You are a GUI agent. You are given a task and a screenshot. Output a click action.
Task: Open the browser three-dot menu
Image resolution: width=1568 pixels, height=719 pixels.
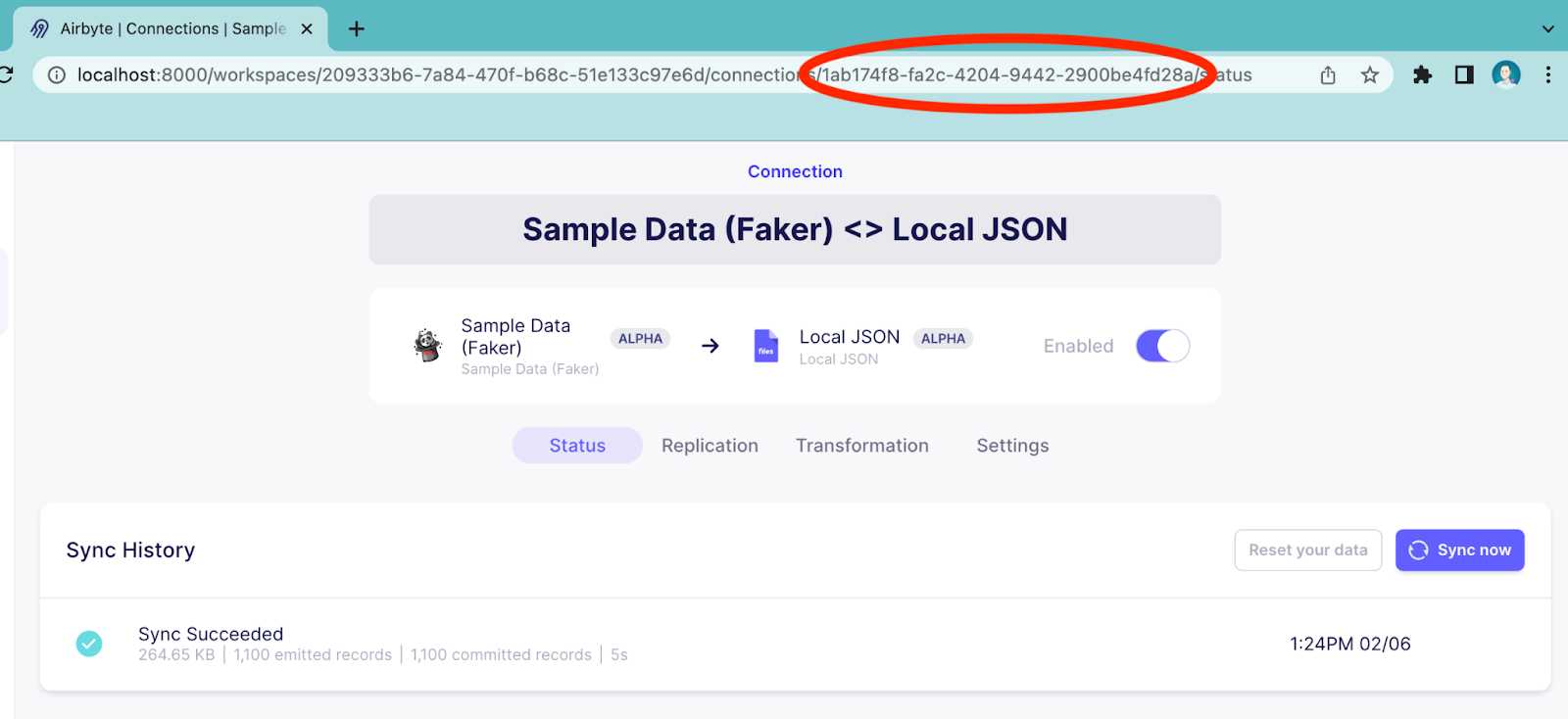click(1548, 74)
